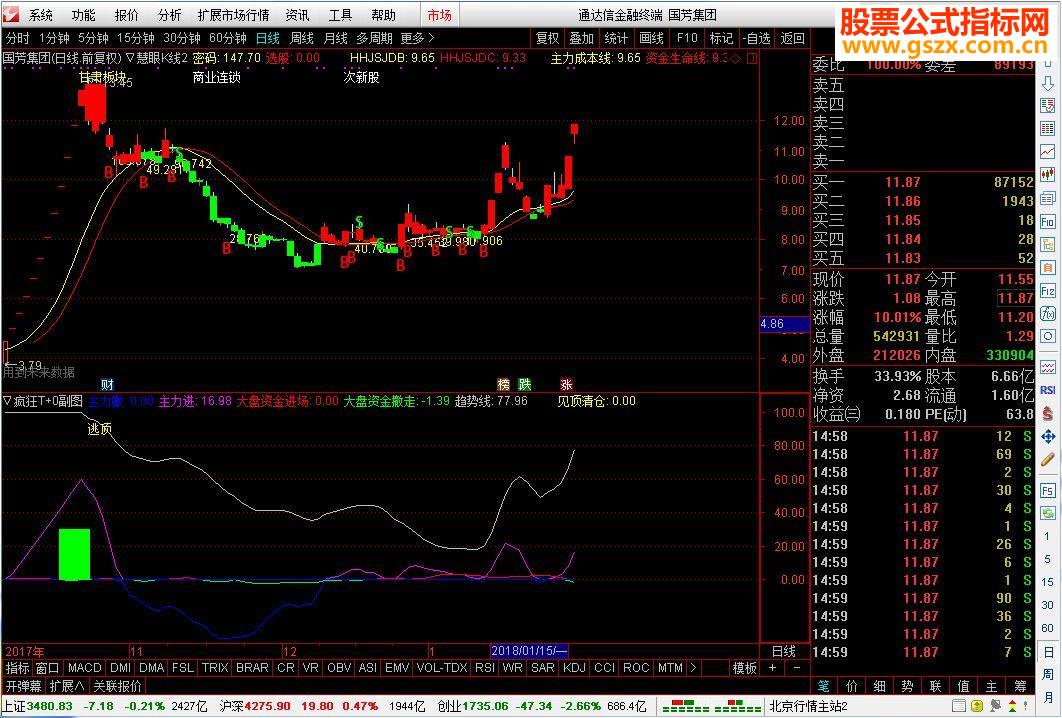Select the pencil drawing tool icon
Image resolution: width=1062 pixels, height=718 pixels.
(x=1048, y=460)
